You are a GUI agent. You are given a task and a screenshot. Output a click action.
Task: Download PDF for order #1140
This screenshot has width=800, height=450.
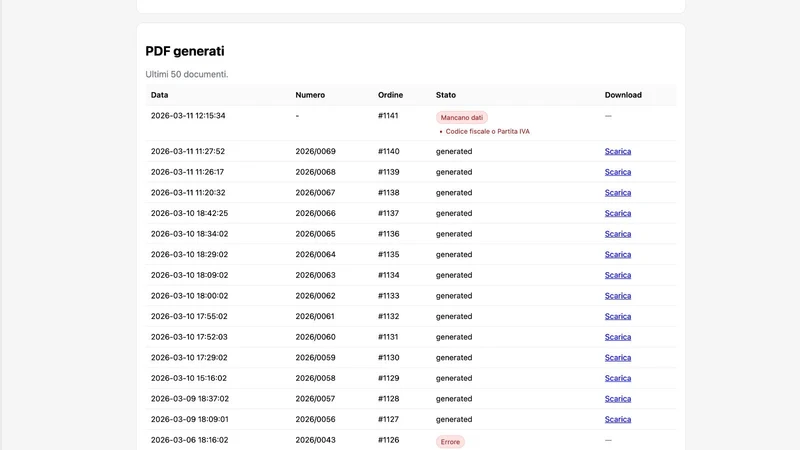click(618, 152)
